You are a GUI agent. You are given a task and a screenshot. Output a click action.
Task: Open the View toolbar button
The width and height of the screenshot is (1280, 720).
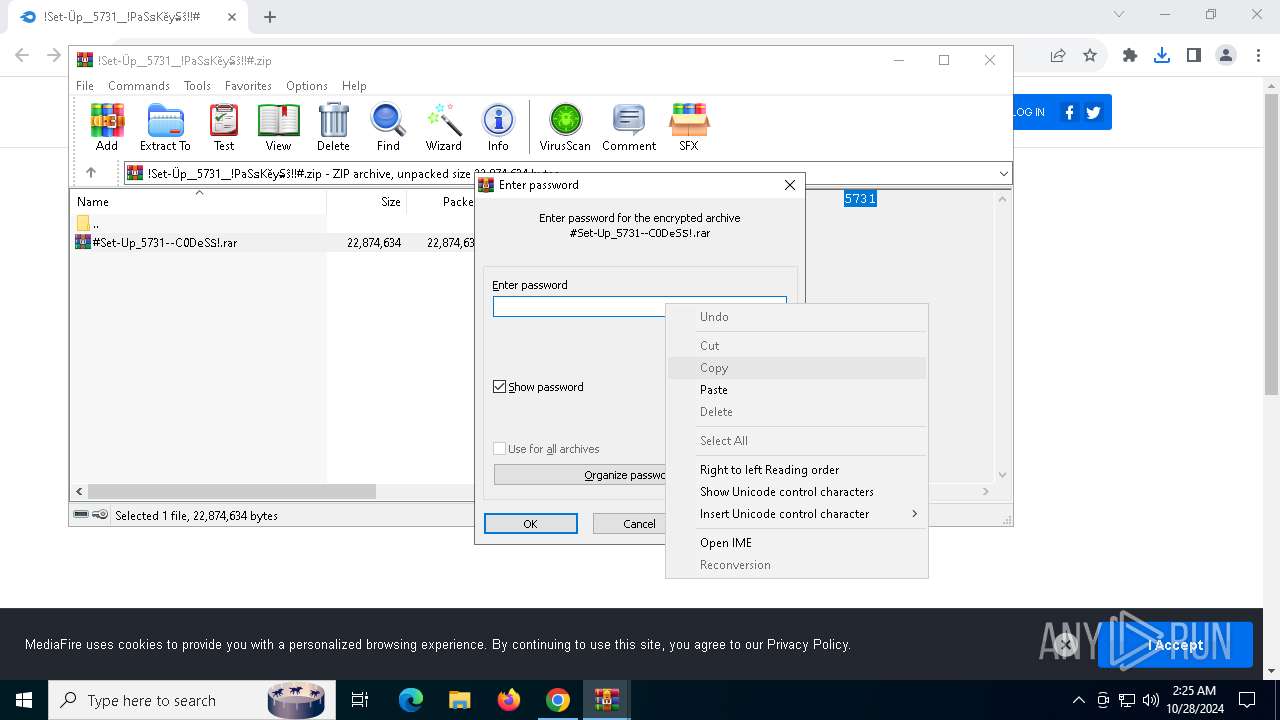[278, 127]
